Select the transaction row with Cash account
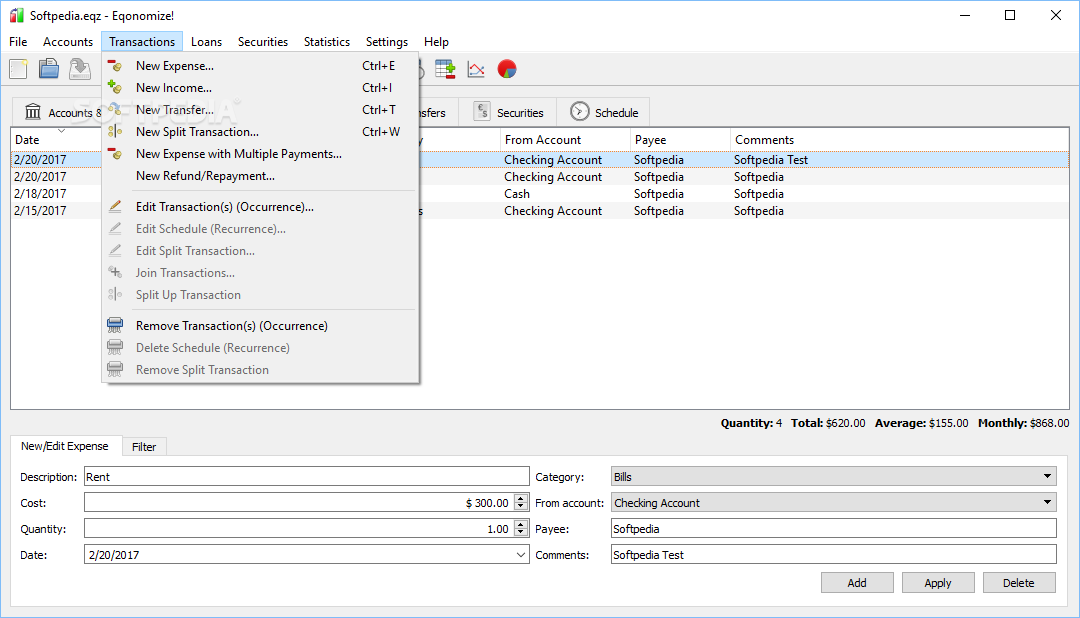Screen dimensions: 1080x618 540,194
